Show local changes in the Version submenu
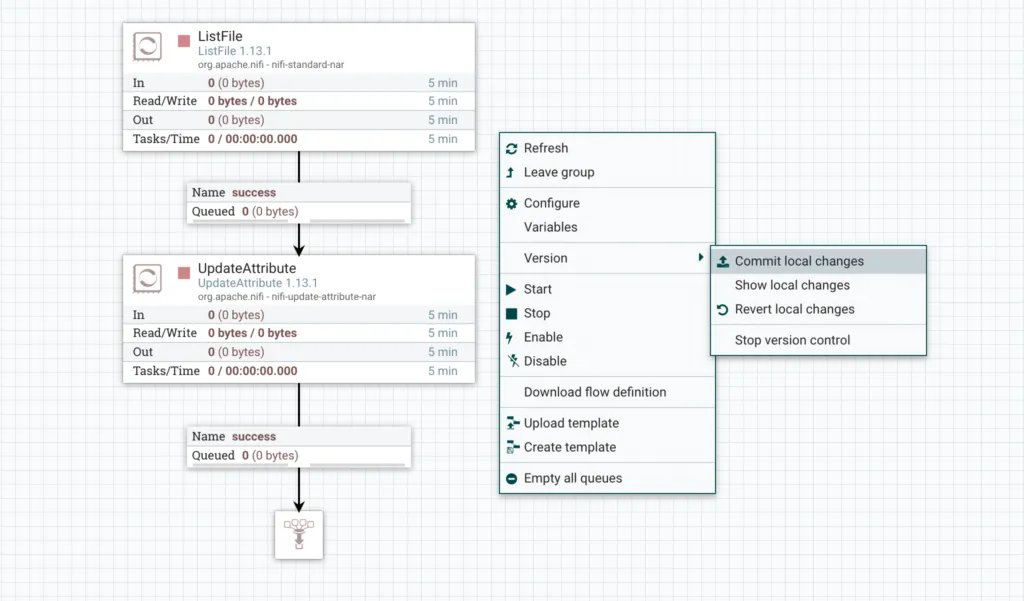 click(792, 285)
